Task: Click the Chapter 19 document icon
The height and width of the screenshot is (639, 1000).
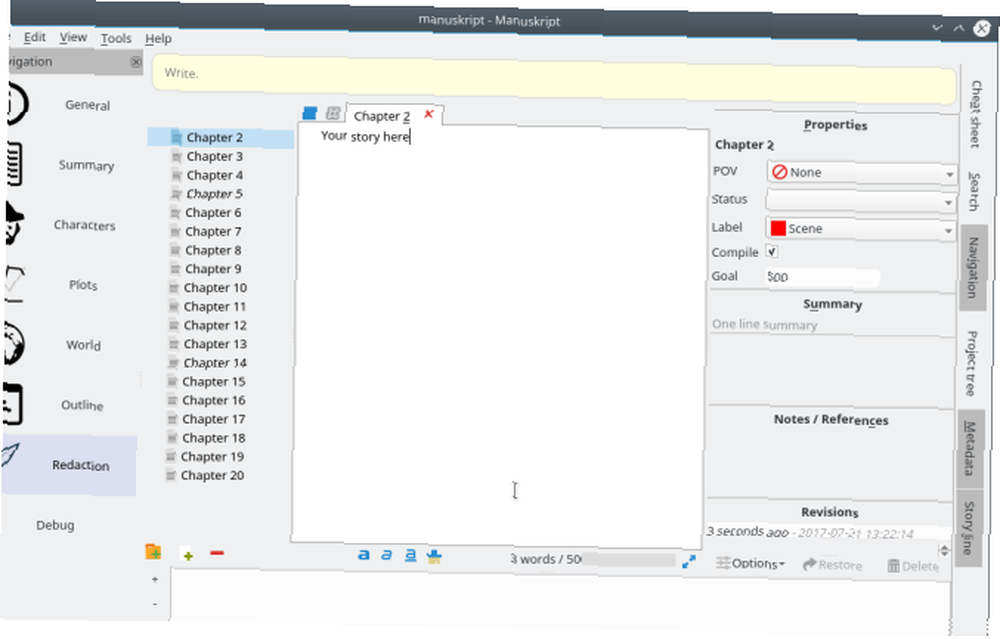Action: point(170,456)
